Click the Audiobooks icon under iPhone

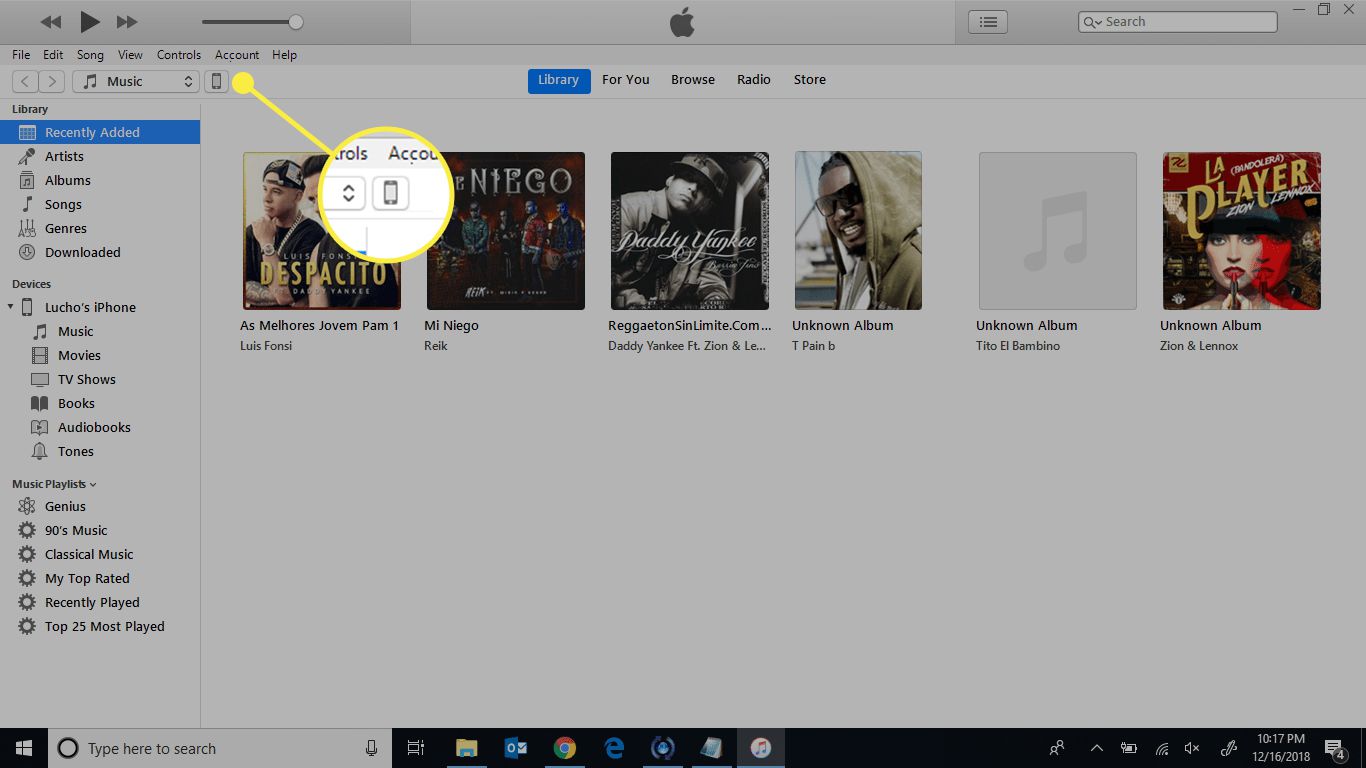[x=40, y=427]
